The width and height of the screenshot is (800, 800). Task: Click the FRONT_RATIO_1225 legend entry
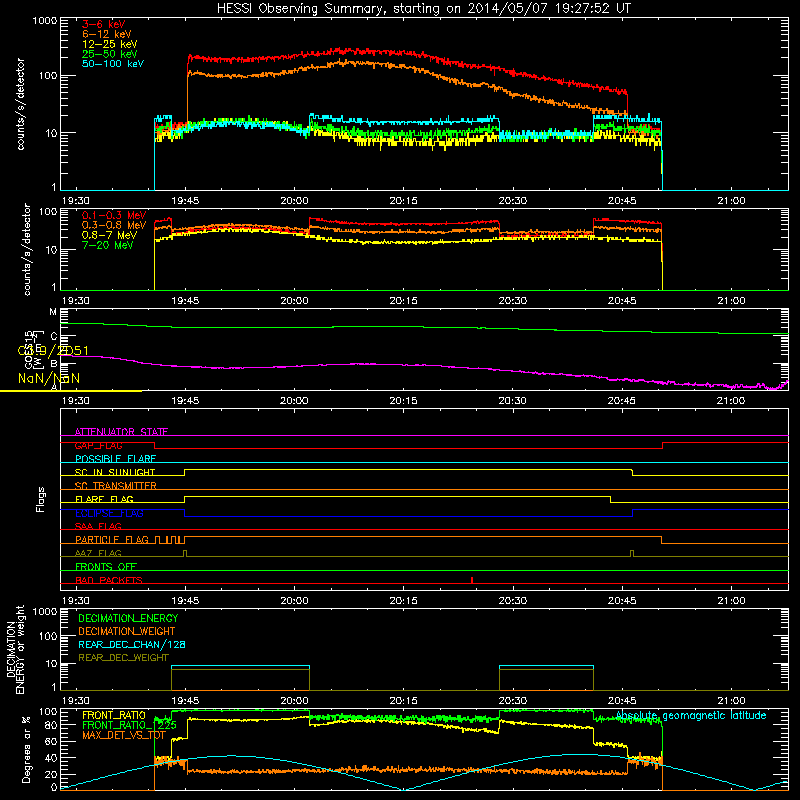tap(130, 725)
